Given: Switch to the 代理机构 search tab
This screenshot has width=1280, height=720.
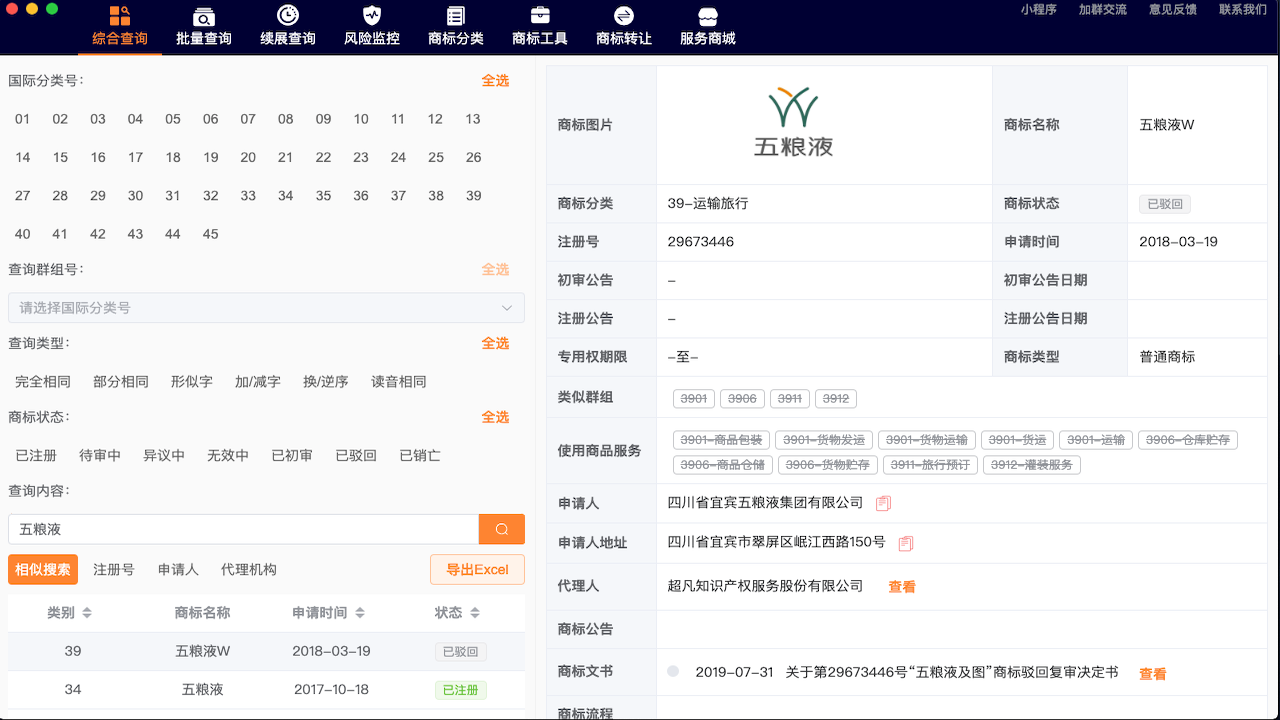Looking at the screenshot, I should pyautogui.click(x=247, y=569).
